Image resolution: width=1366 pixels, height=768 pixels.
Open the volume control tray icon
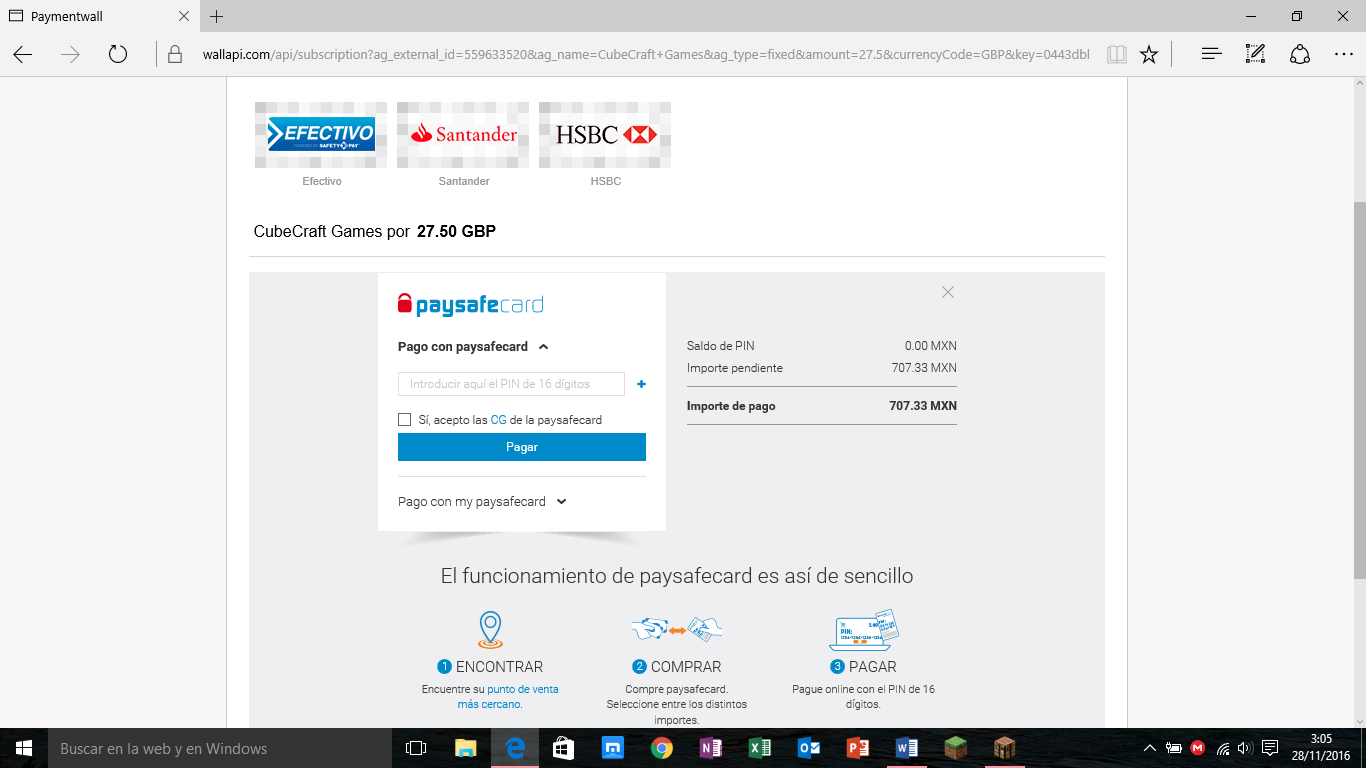point(1245,748)
